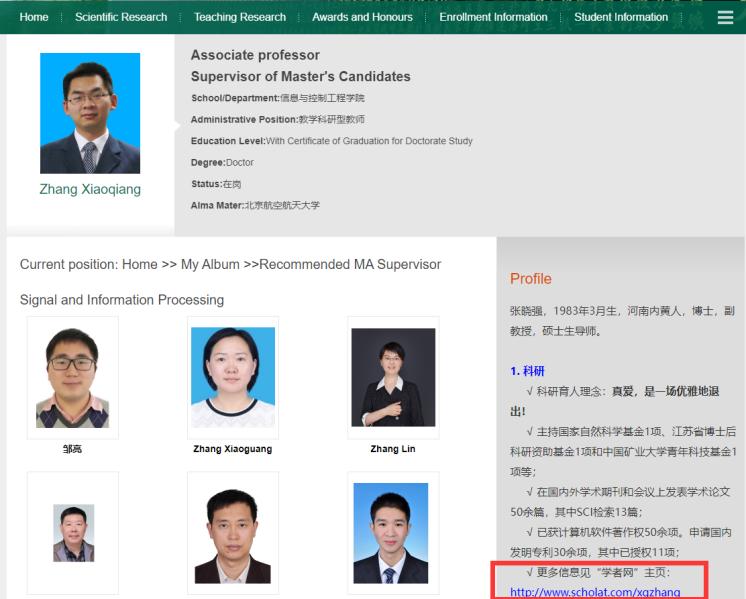
Task: Open the hamburger menu icon
Action: pos(725,17)
